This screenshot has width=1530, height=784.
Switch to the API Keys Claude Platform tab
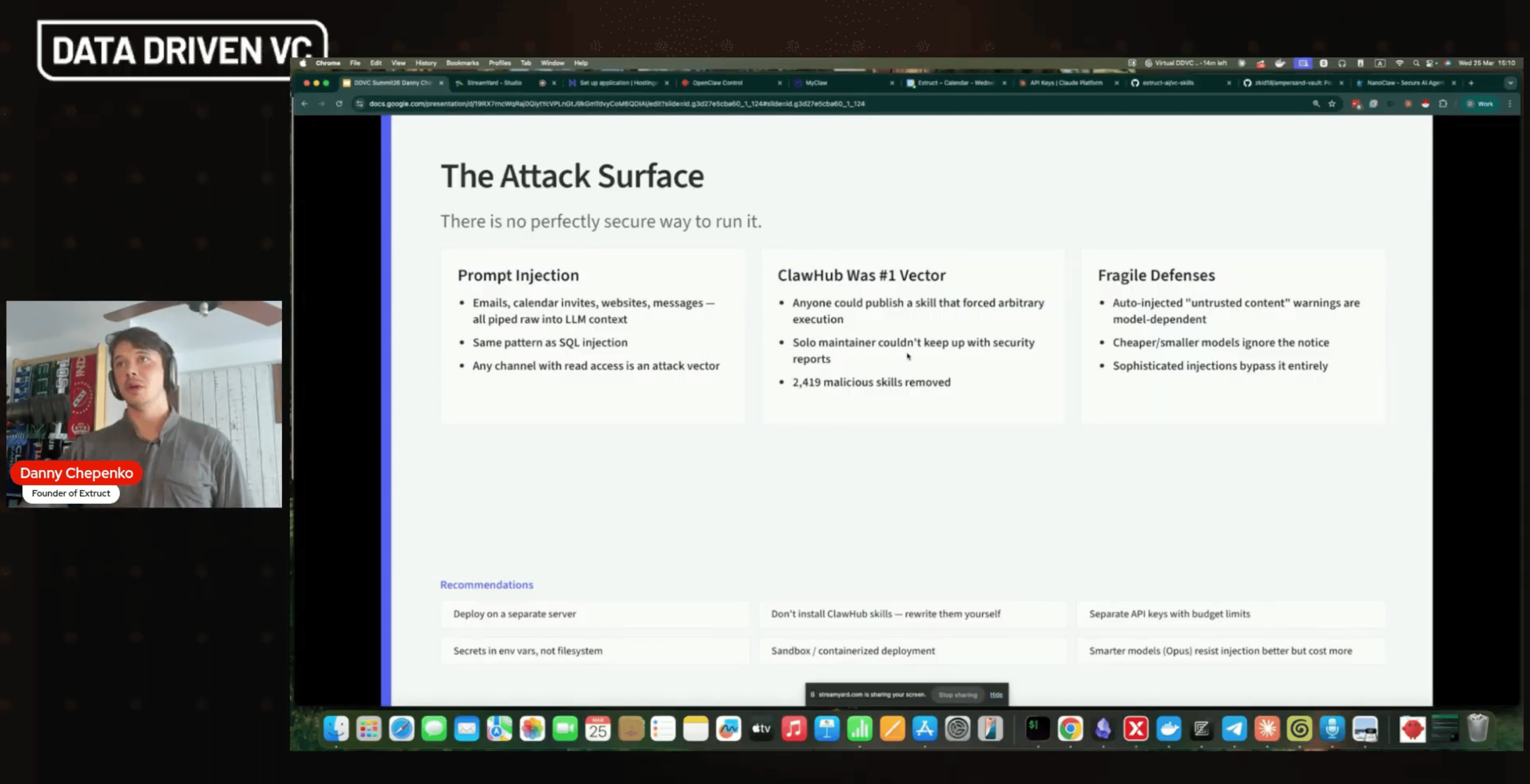[x=1066, y=83]
